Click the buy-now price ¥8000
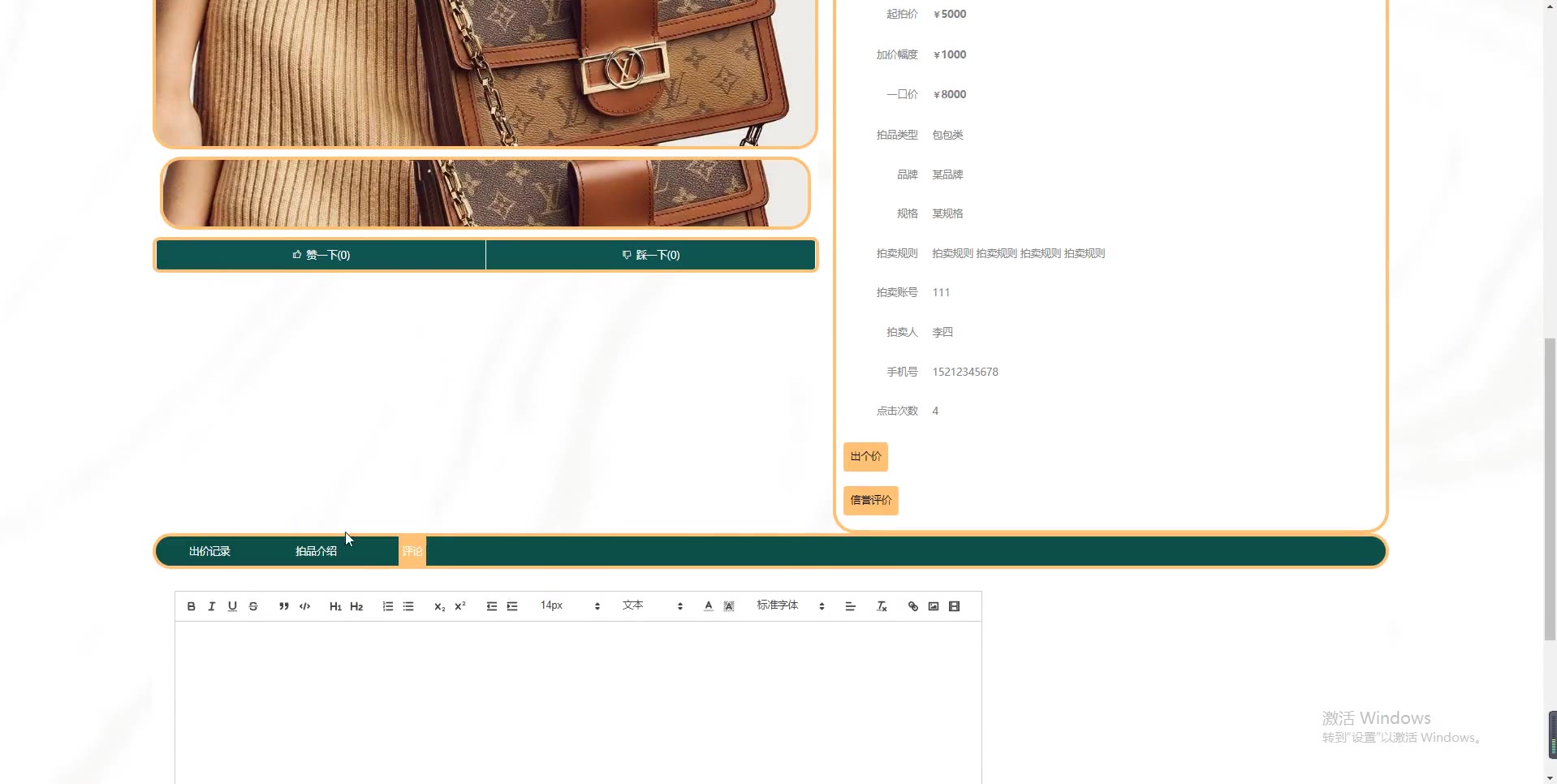Viewport: 1557px width, 784px height. click(x=950, y=94)
